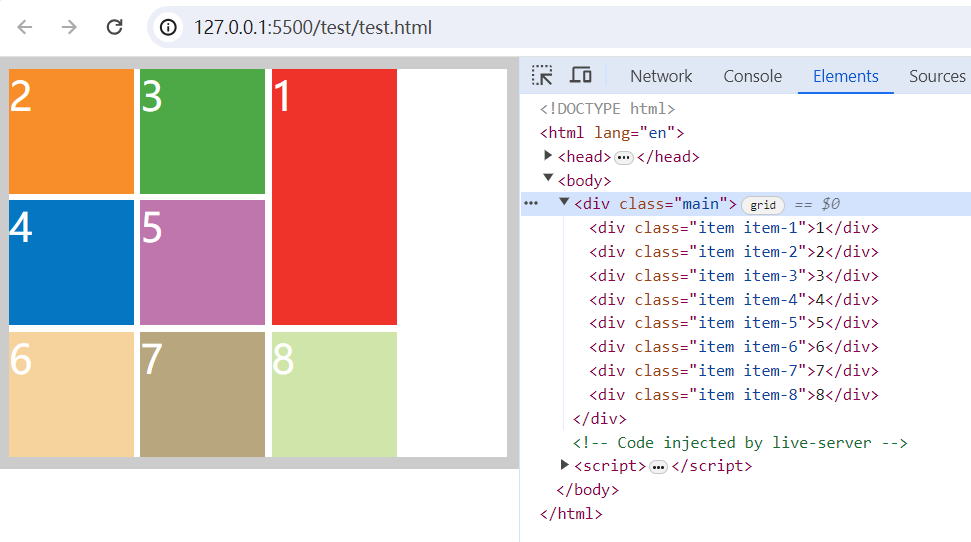Image resolution: width=971 pixels, height=542 pixels.
Task: Go forward with the browser forward arrow
Action: tap(69, 27)
